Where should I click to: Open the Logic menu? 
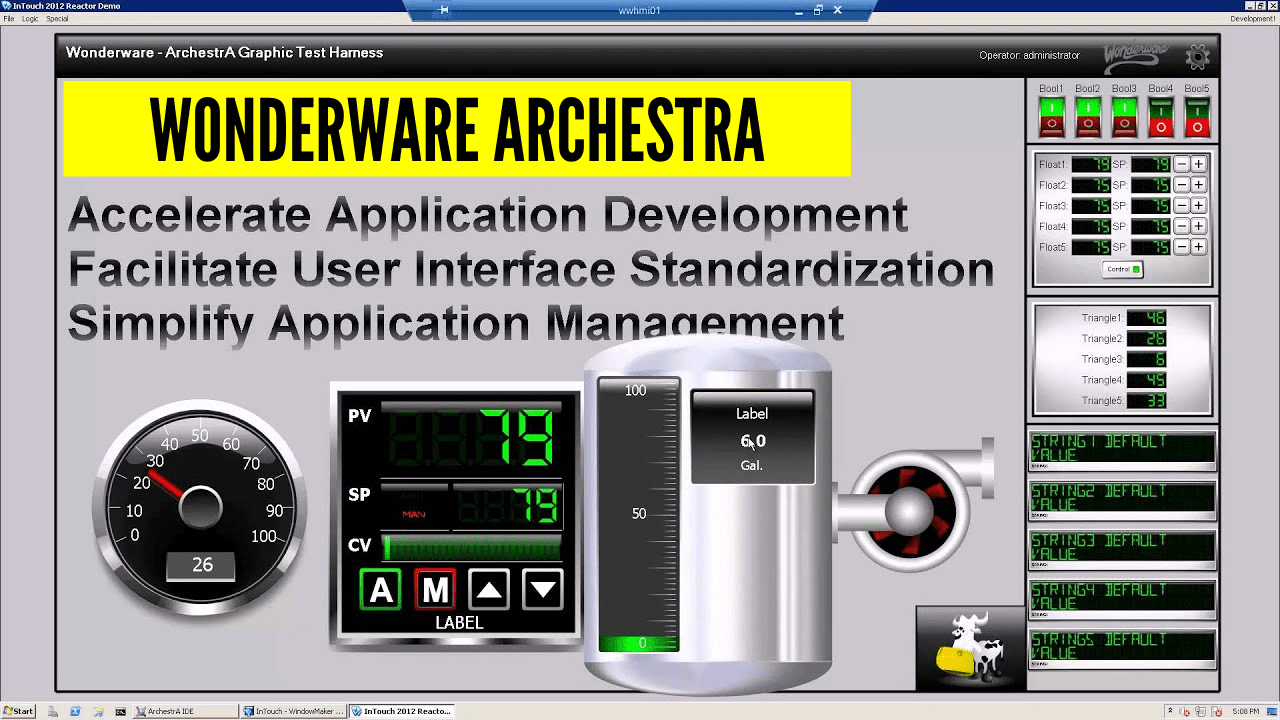tap(30, 19)
